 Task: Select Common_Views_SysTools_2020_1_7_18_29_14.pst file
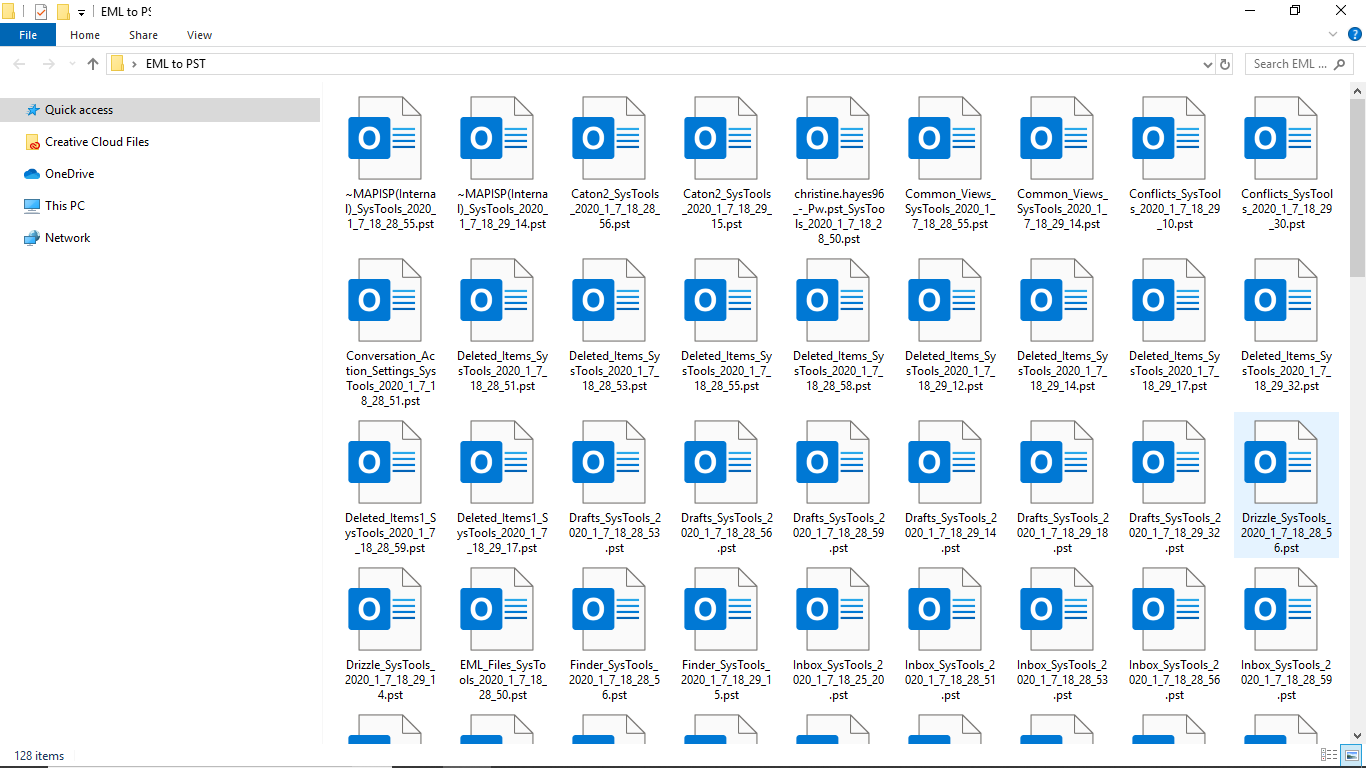[x=1061, y=163]
